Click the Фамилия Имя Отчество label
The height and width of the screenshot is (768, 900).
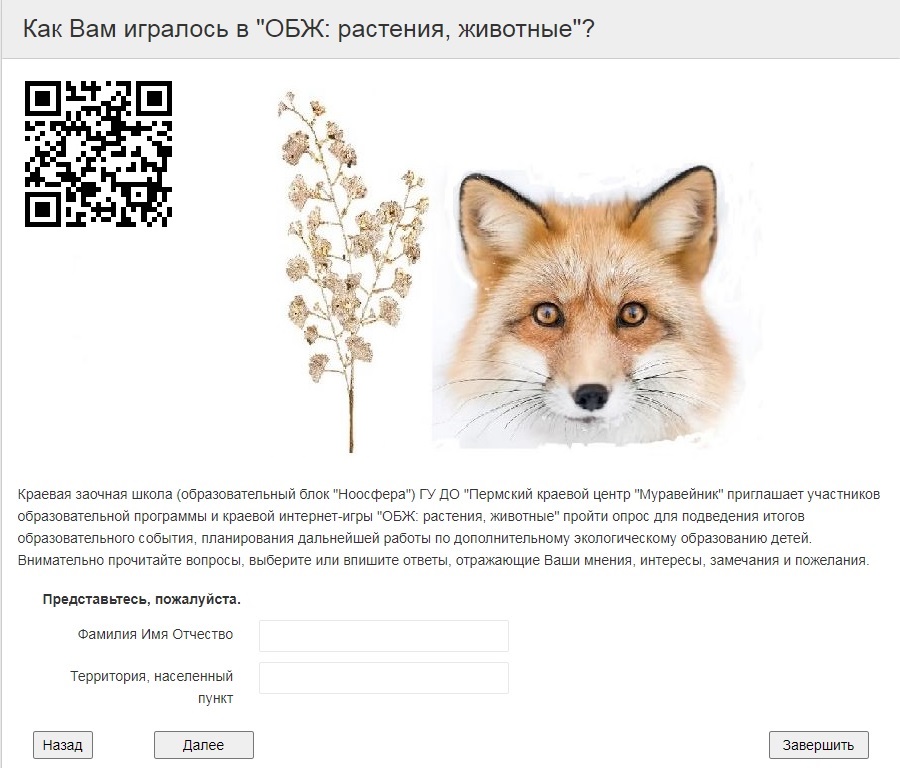[156, 634]
